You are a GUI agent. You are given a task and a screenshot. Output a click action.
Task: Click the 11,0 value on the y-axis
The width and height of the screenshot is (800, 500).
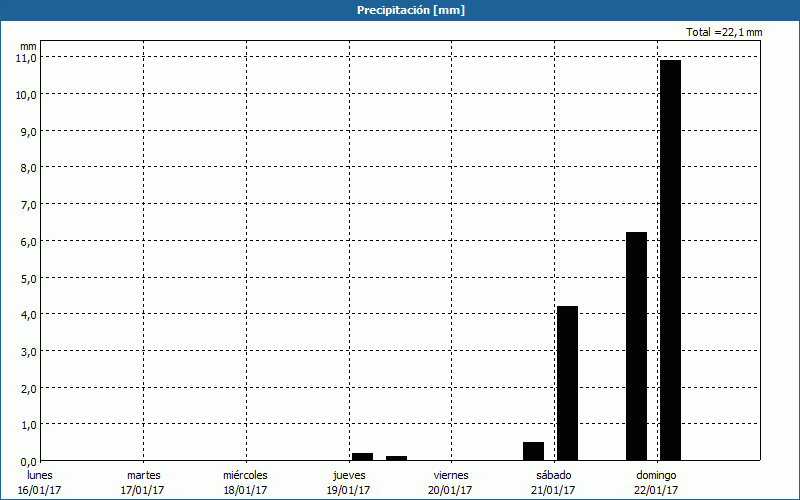[26, 58]
